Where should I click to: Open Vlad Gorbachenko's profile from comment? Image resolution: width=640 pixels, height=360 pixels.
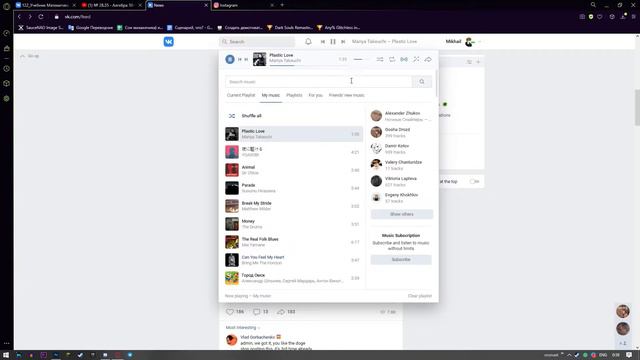[258, 337]
